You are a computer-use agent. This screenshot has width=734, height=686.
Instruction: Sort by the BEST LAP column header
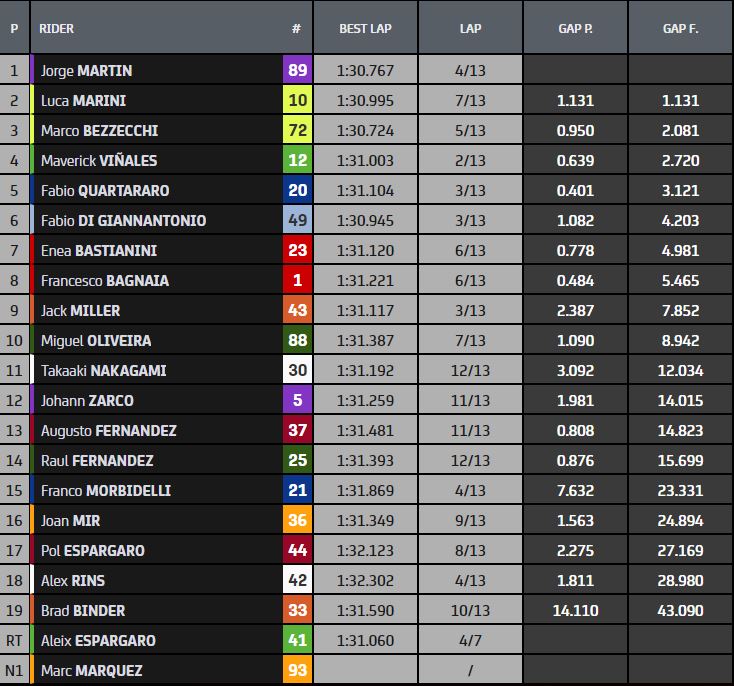point(365,28)
